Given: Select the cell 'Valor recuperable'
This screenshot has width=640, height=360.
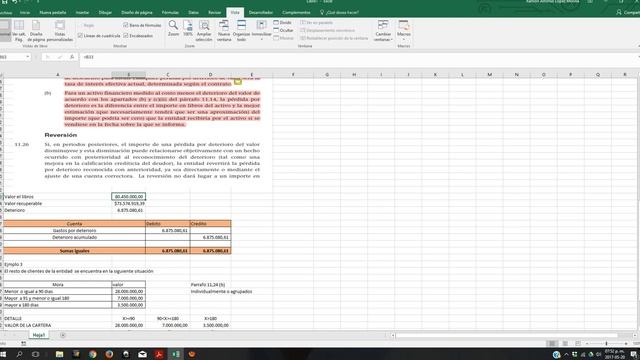Looking at the screenshot, I should pos(57,204).
